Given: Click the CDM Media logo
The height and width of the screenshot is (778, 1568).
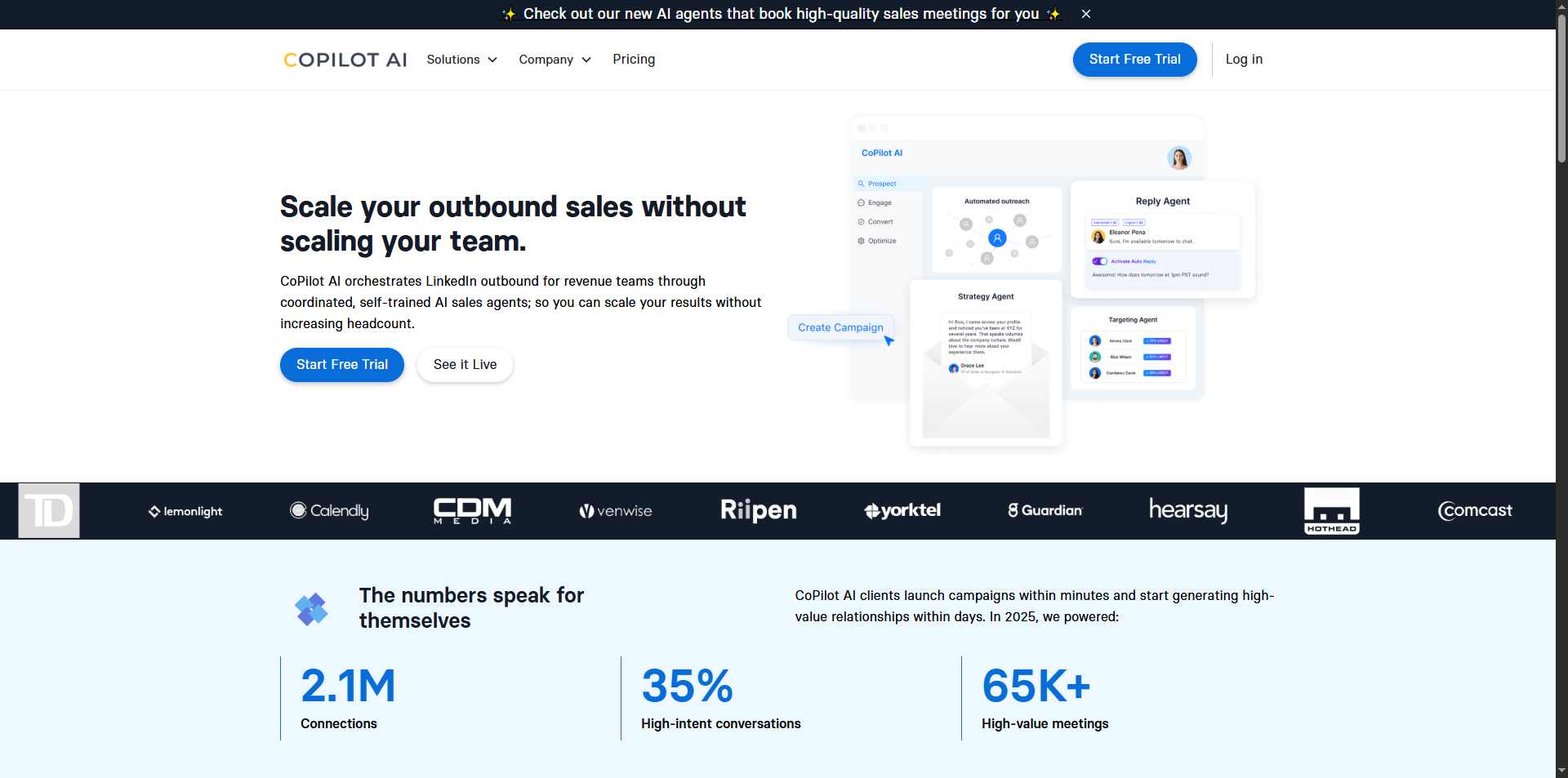Looking at the screenshot, I should click(472, 511).
